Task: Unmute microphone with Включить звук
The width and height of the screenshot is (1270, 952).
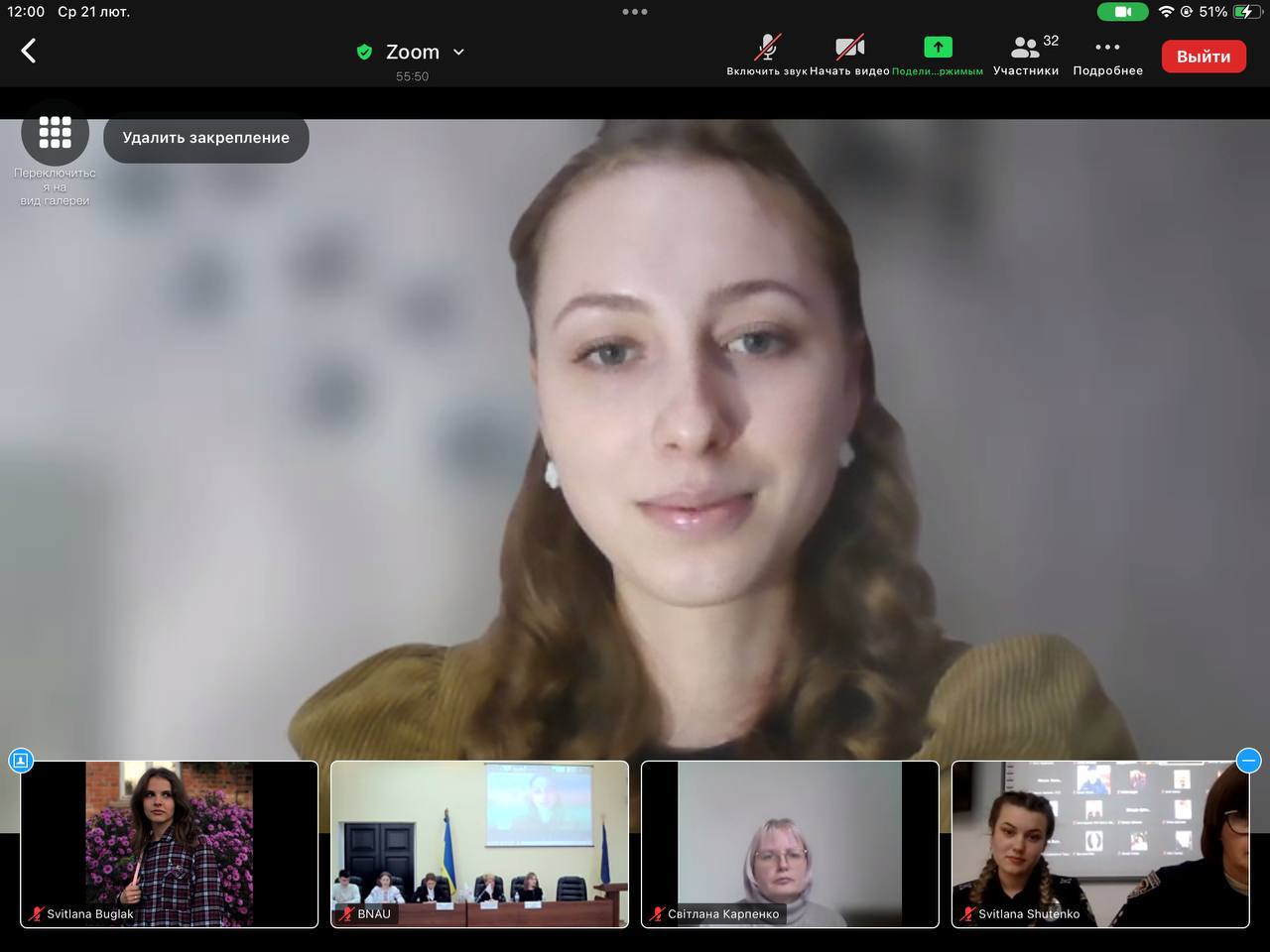Action: [x=766, y=55]
